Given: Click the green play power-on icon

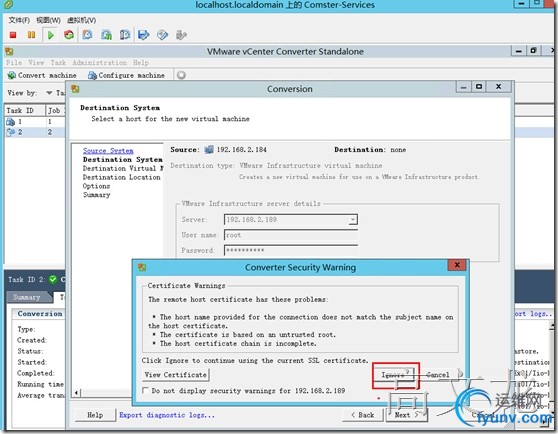Looking at the screenshot, I should [51, 35].
